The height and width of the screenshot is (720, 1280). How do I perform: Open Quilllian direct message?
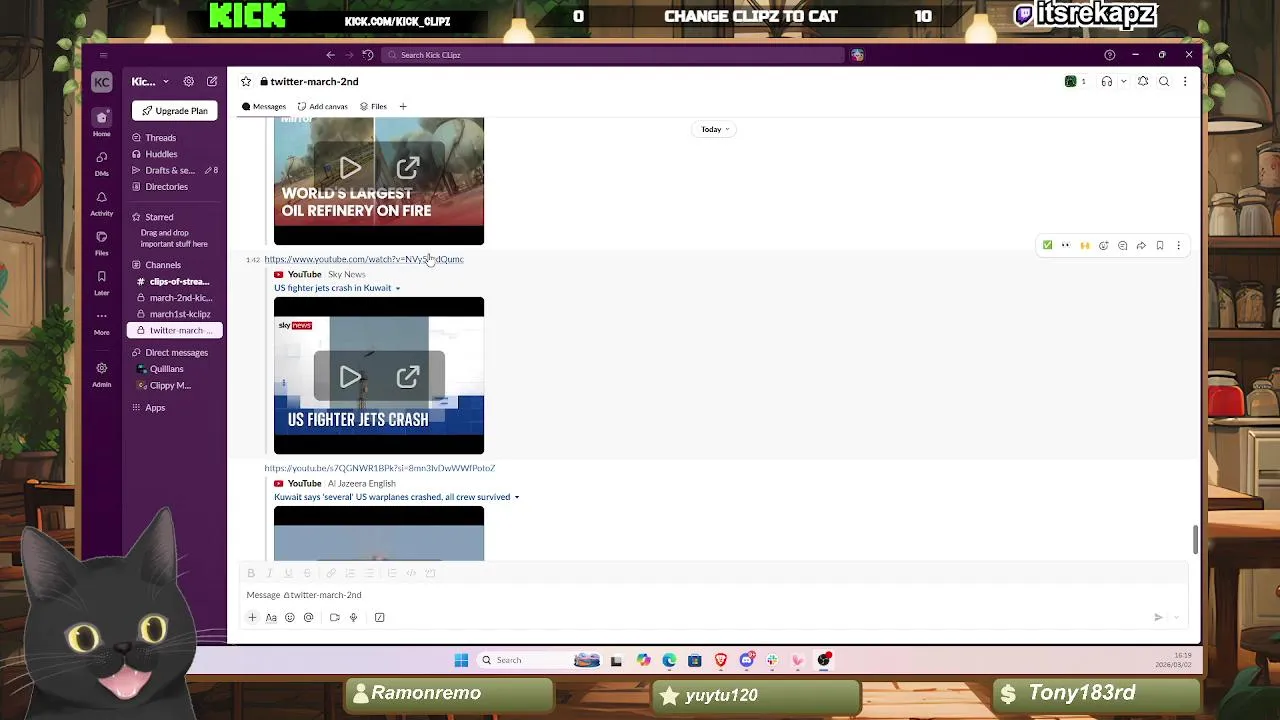point(166,369)
